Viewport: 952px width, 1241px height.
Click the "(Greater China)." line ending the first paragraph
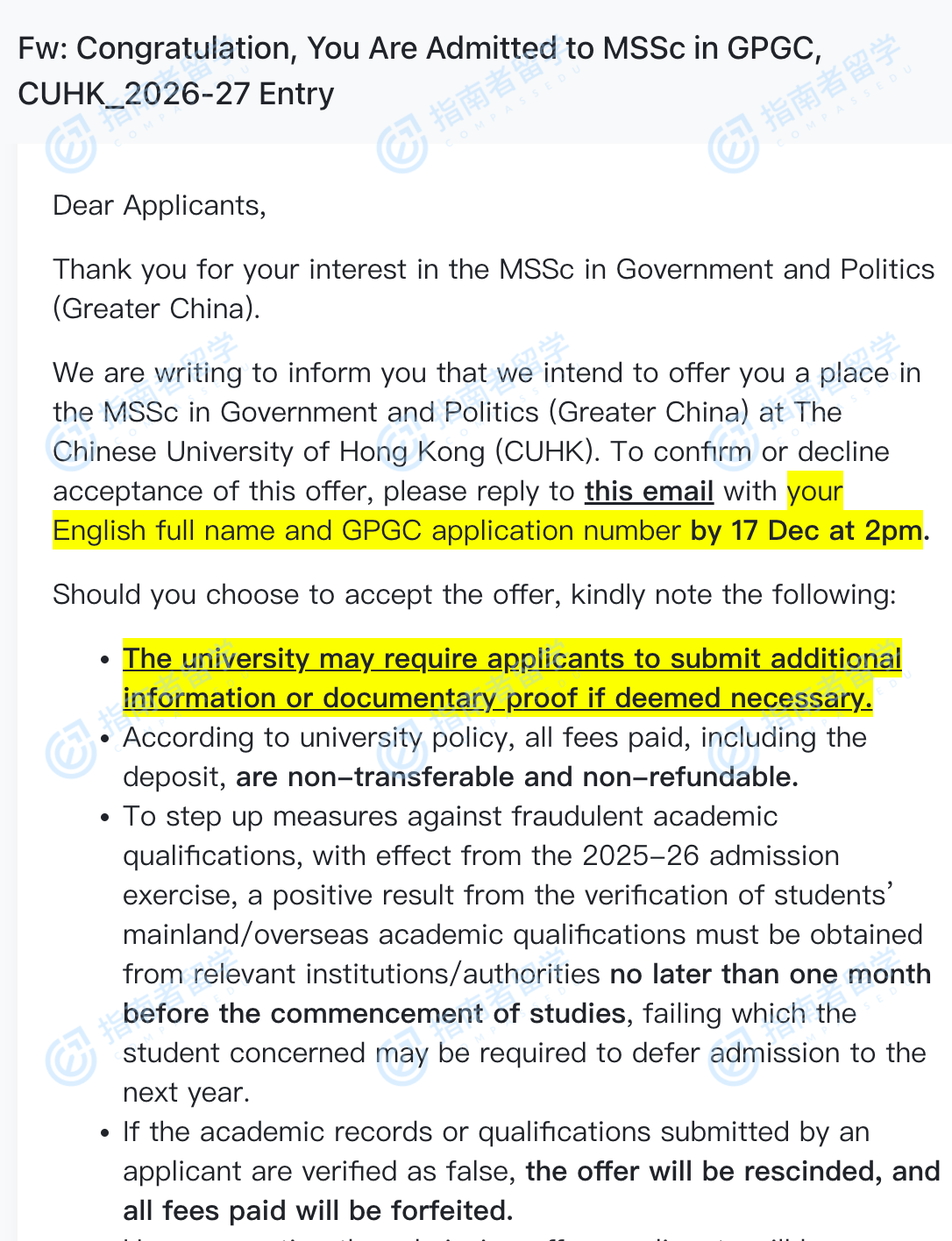point(156,308)
